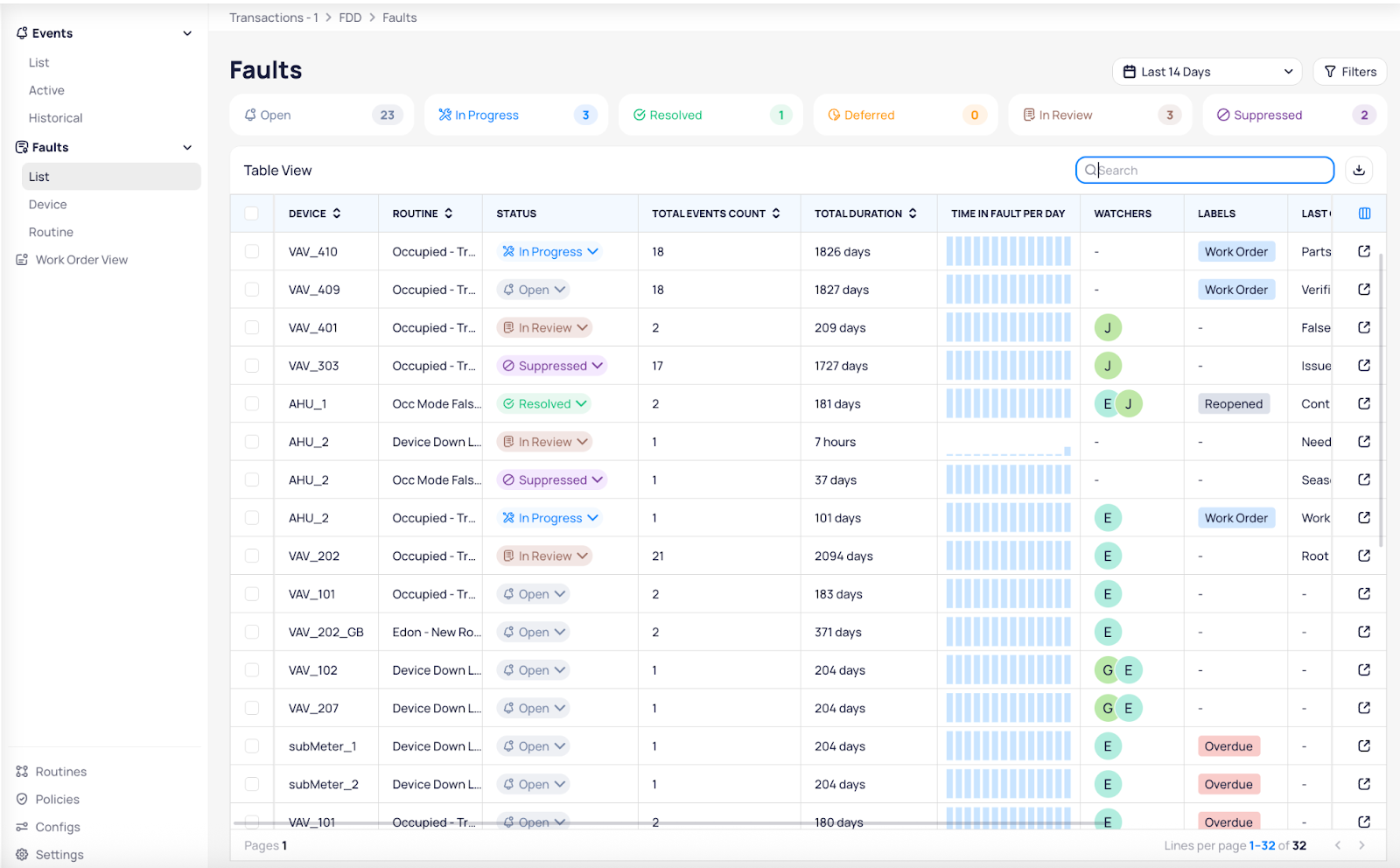Check the AHU_1 row checkbox
The width and height of the screenshot is (1400, 868).
[x=252, y=404]
